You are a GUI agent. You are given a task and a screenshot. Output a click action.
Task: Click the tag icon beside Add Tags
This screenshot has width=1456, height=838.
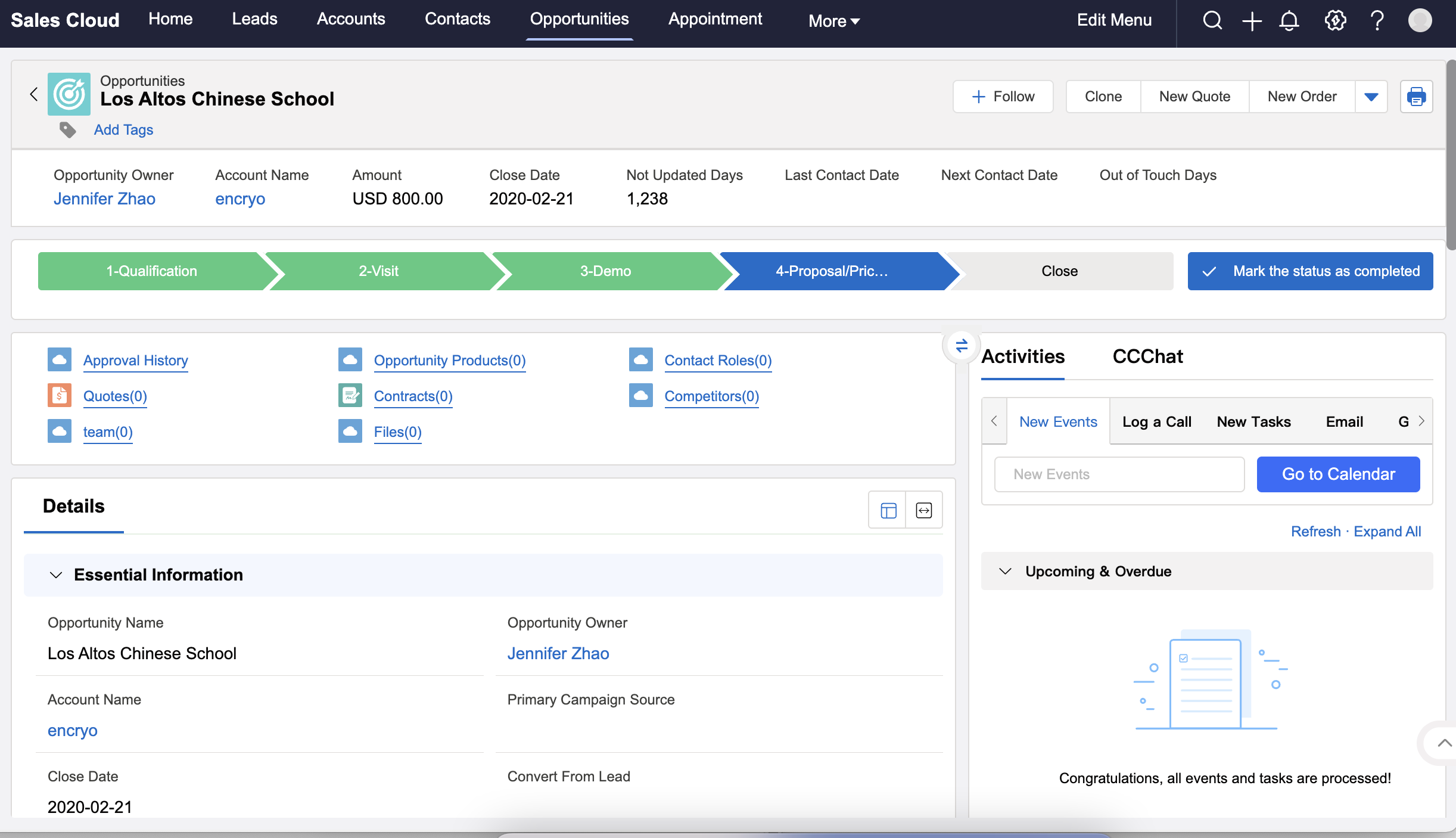[x=68, y=129]
